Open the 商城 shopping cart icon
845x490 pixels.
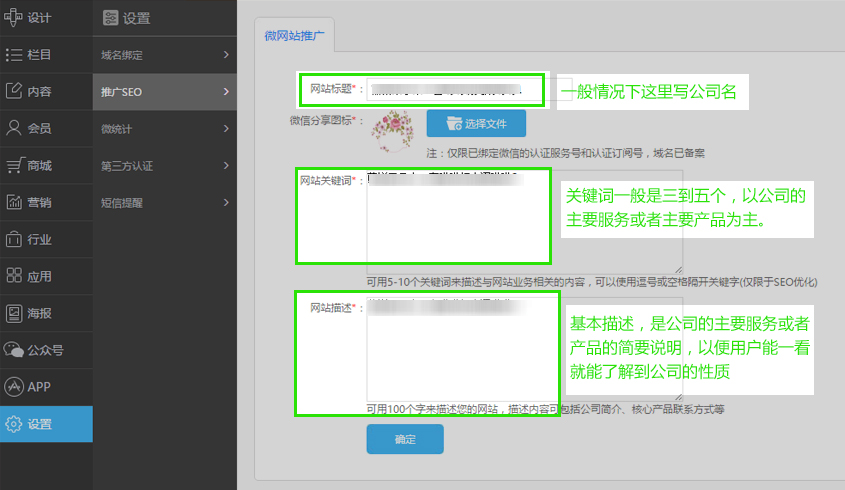(x=14, y=165)
